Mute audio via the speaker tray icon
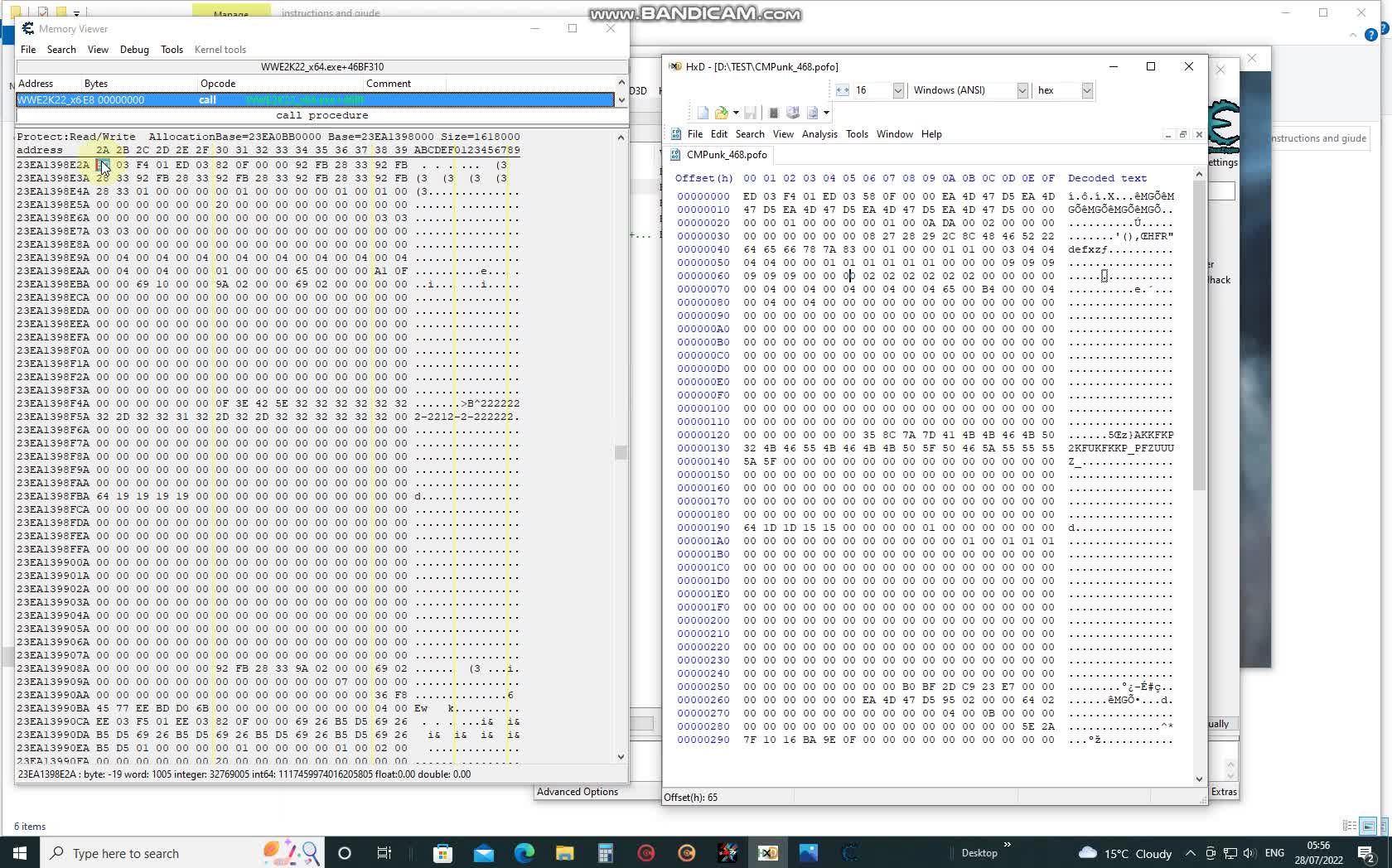 click(1249, 853)
